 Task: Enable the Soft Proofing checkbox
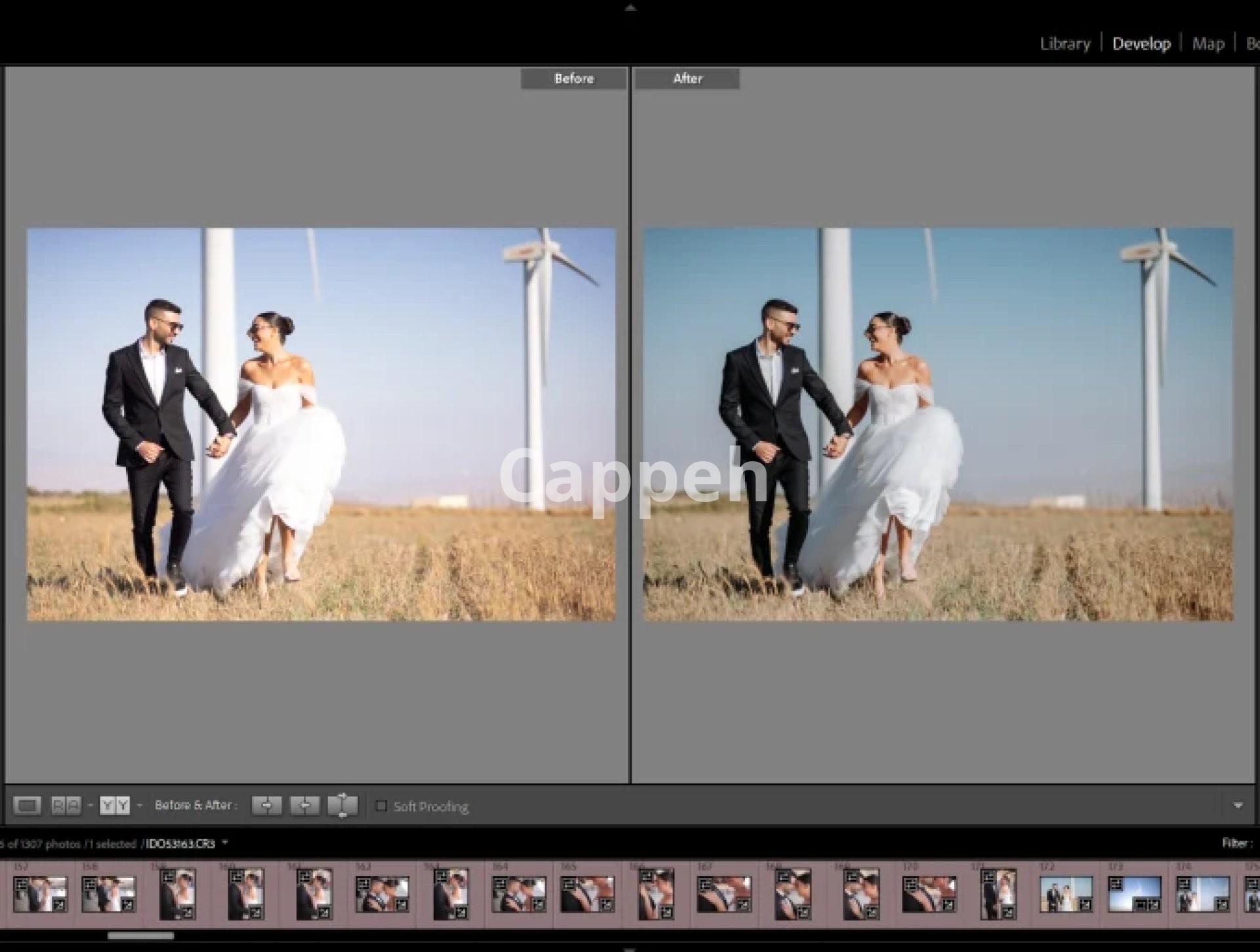click(x=381, y=806)
